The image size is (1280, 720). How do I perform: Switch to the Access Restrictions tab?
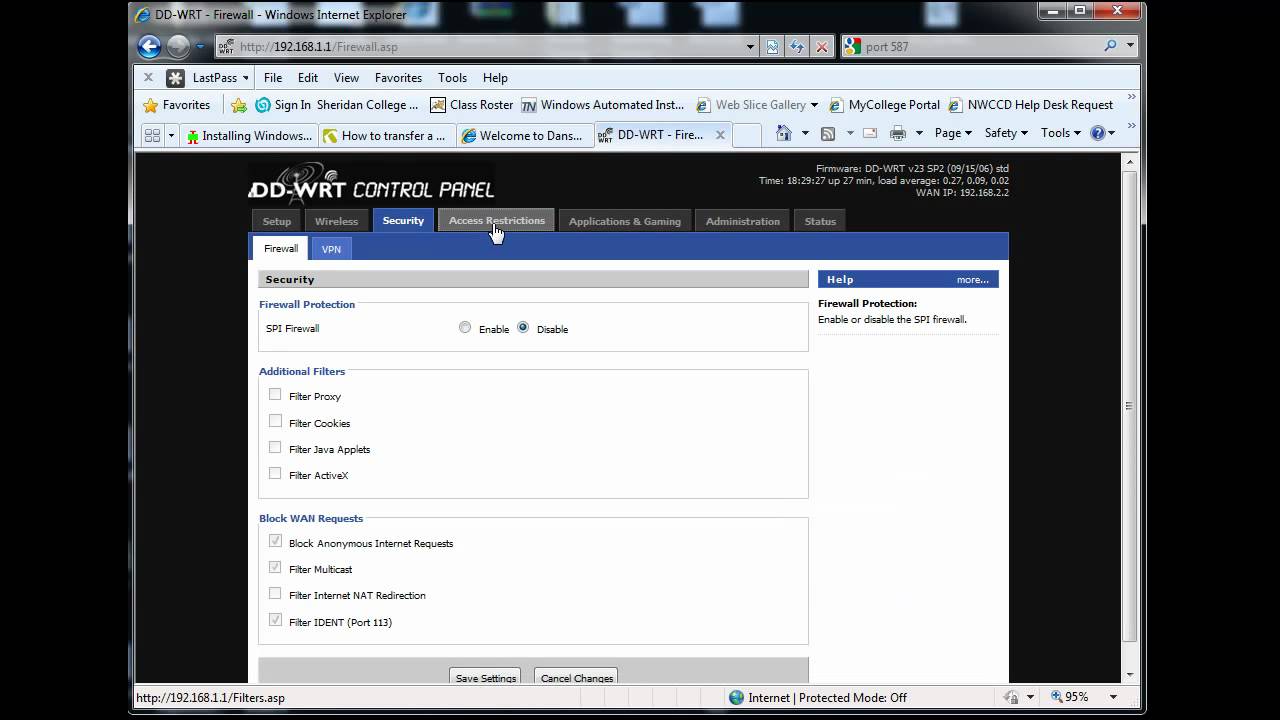point(497,221)
